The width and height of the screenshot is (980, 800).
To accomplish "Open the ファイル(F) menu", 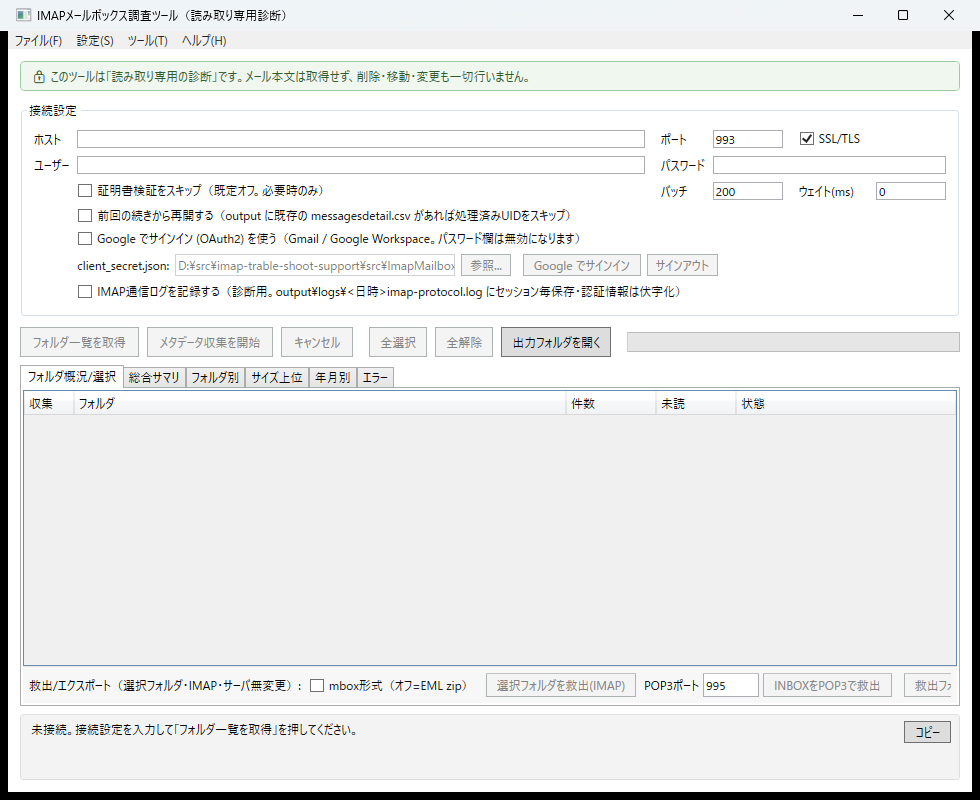I will coord(38,41).
